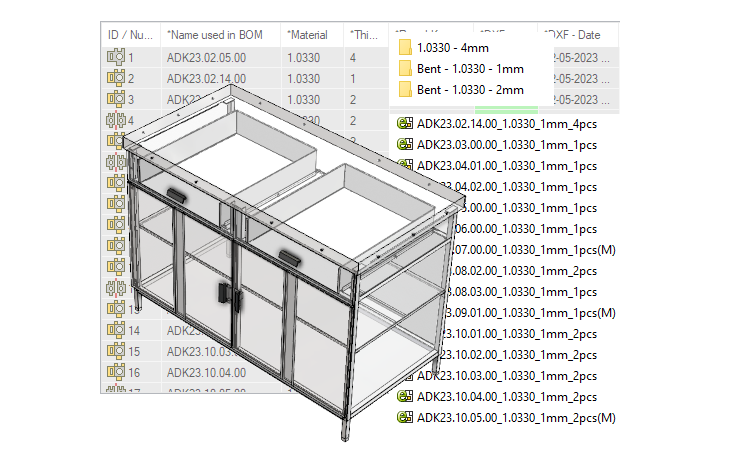Screen dimensions: 750x450
Task: Click the DXF file icon for ADK23.03.00.00_1.0330_1mm_1pcs
Action: [x=405, y=144]
